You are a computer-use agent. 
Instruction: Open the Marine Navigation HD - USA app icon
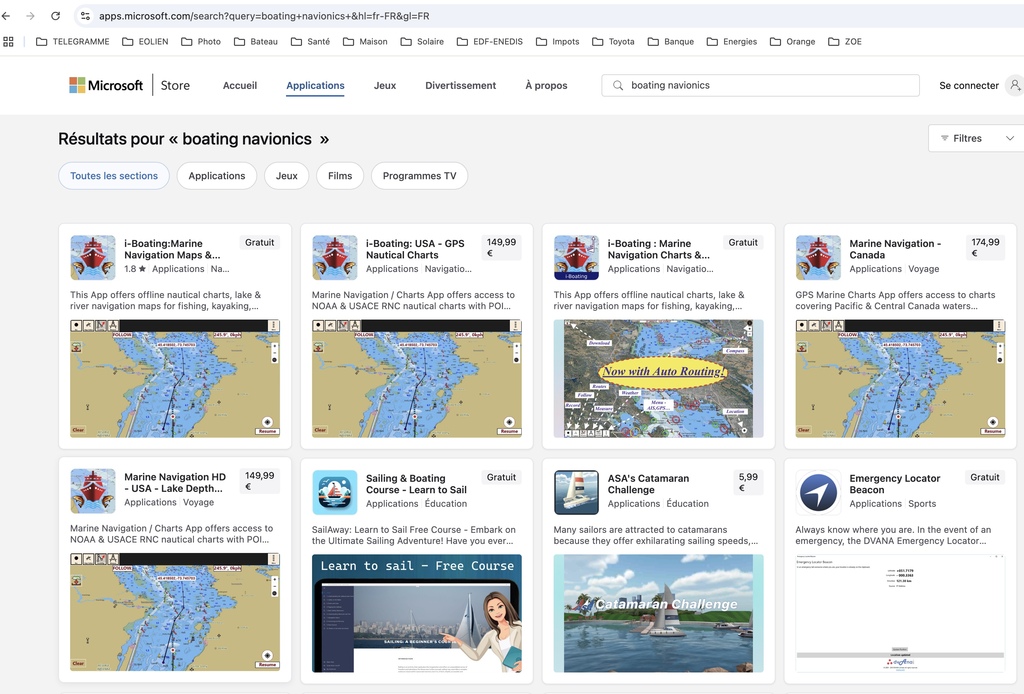point(93,492)
